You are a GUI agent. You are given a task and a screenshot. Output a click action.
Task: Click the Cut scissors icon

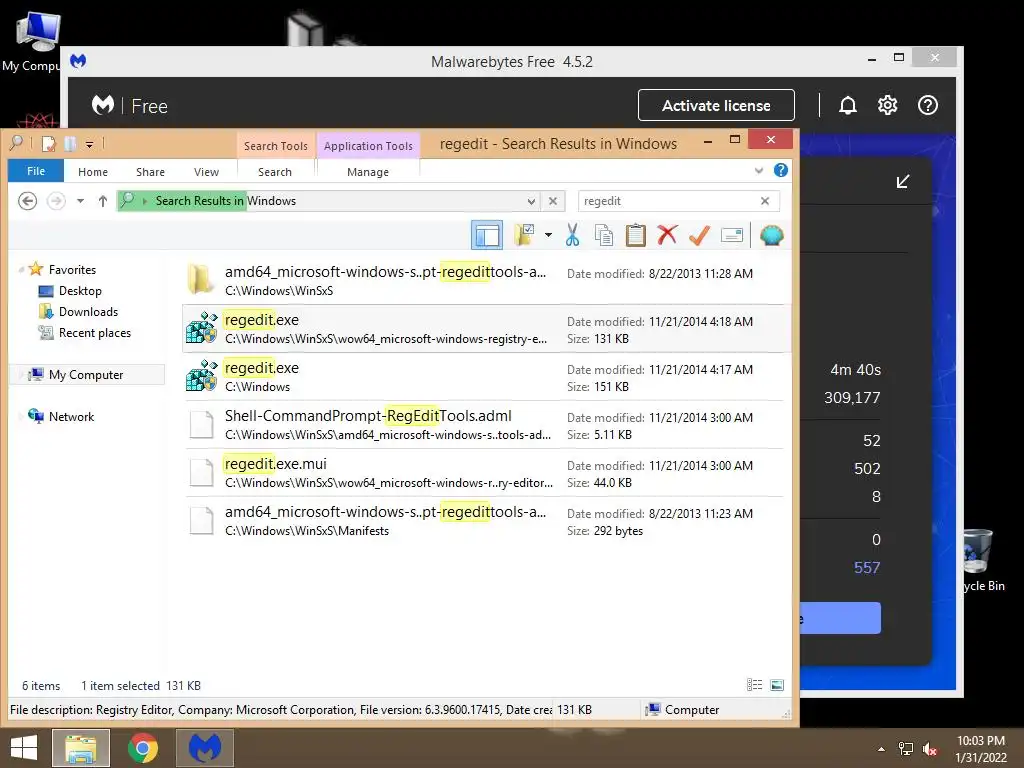573,235
